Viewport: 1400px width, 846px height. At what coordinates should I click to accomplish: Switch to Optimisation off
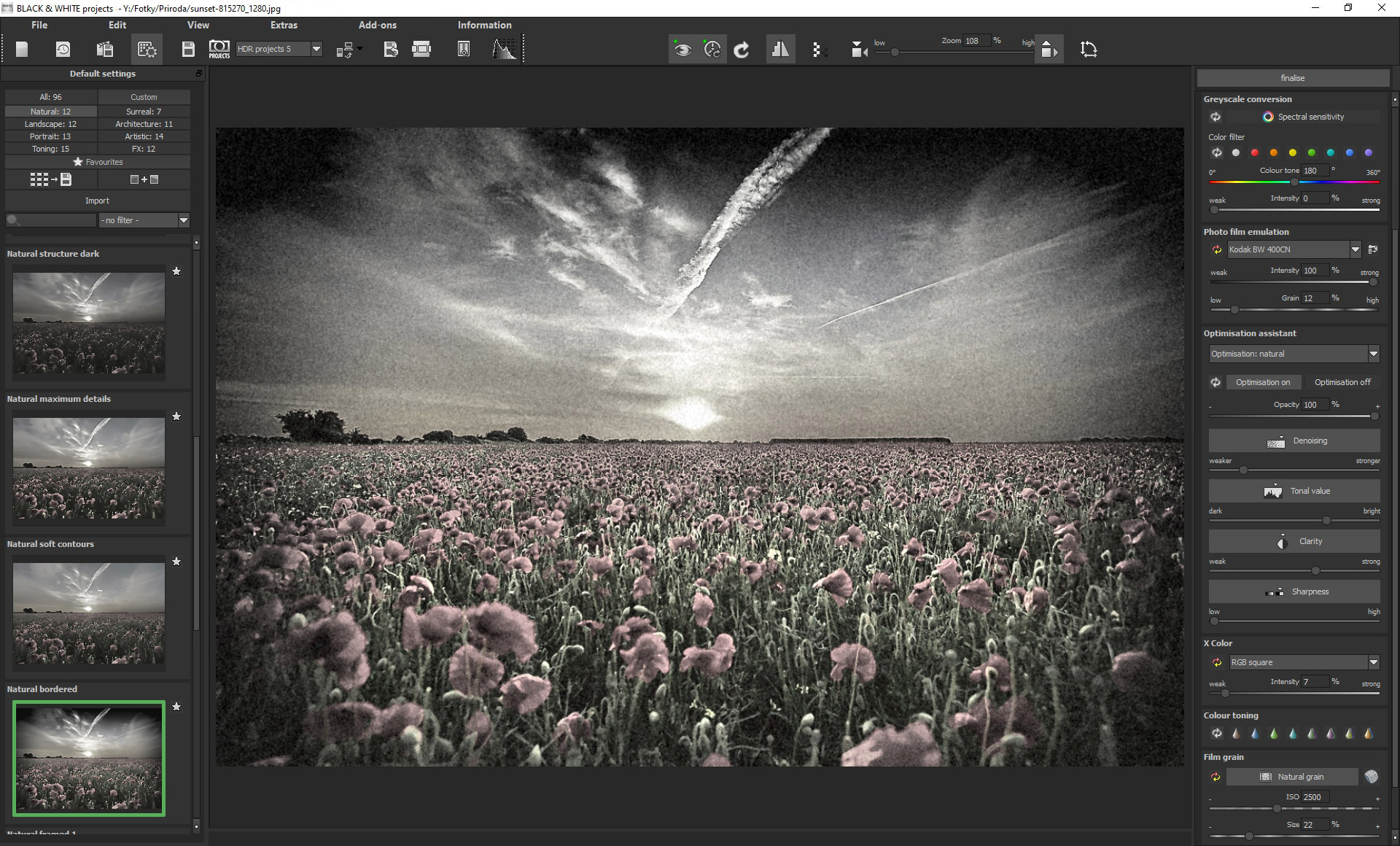click(x=1342, y=382)
